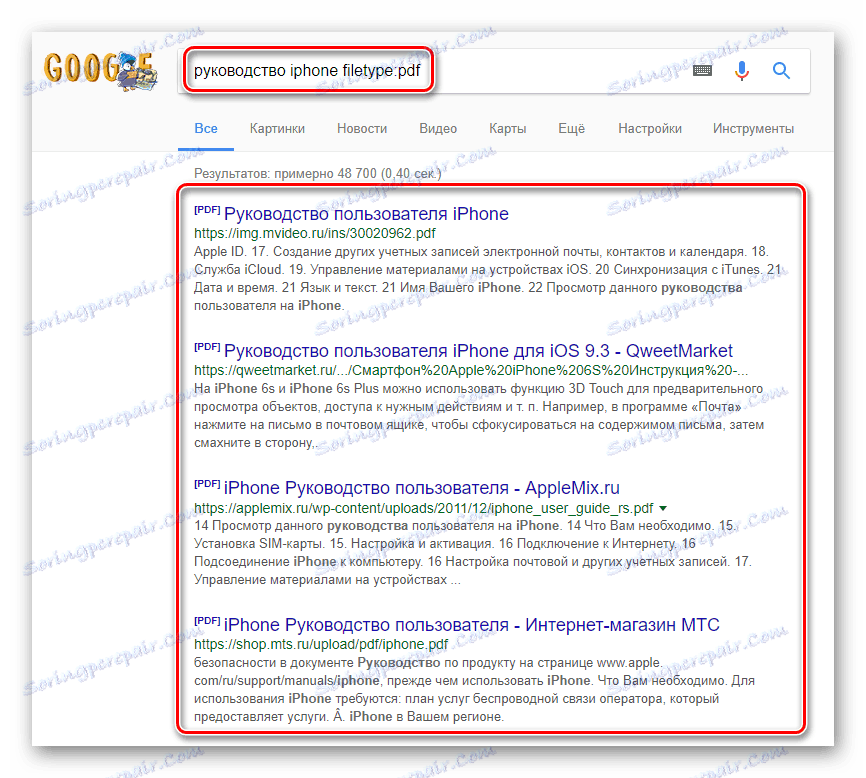Expand dropdown arrow next to applemix URL
866x778 pixels.
[x=663, y=508]
